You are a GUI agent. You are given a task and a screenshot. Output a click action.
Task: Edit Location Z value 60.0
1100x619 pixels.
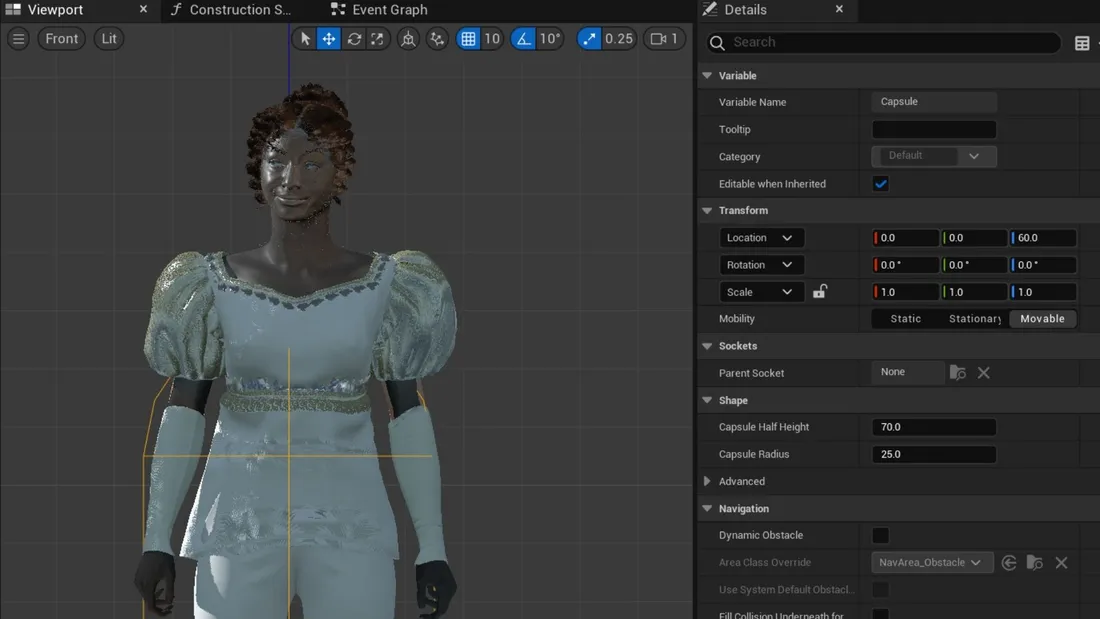(x=1042, y=238)
